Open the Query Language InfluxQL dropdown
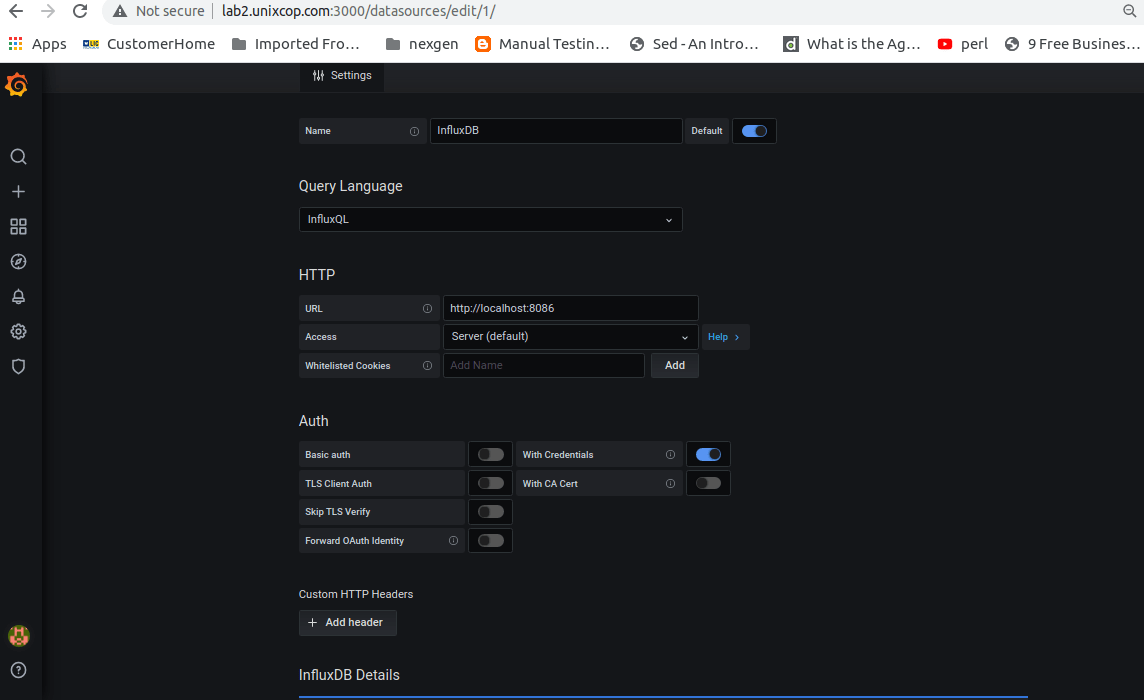The height and width of the screenshot is (700, 1144). tap(490, 220)
